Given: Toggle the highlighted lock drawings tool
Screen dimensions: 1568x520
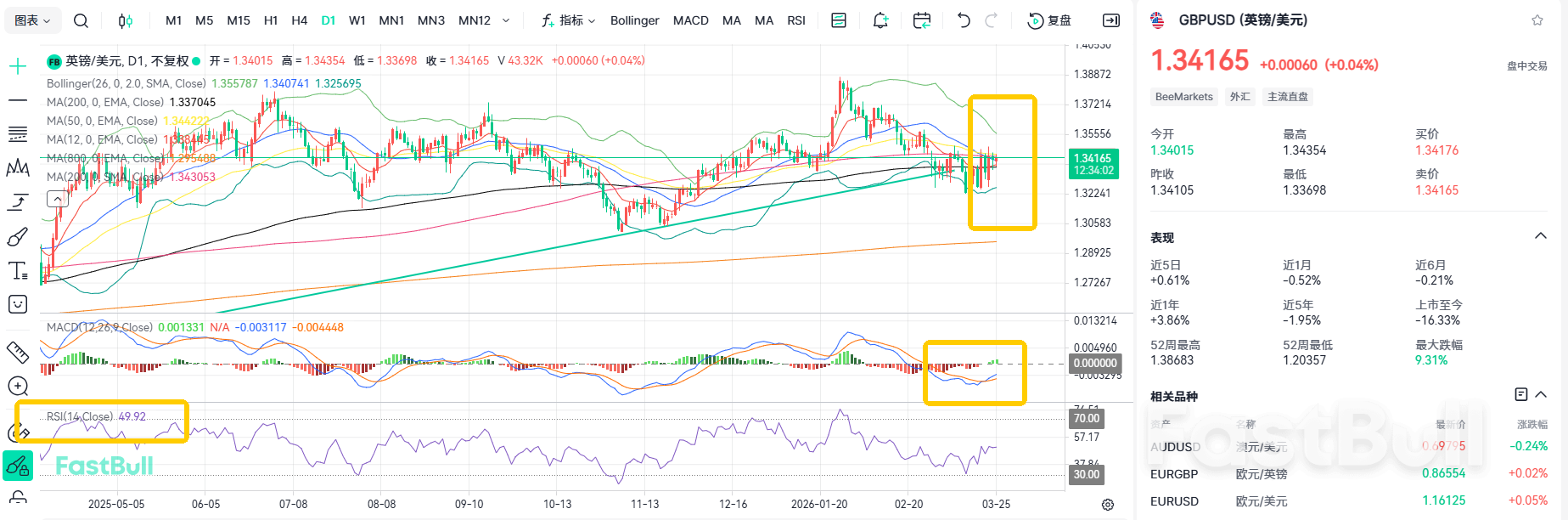Looking at the screenshot, I should click(18, 466).
